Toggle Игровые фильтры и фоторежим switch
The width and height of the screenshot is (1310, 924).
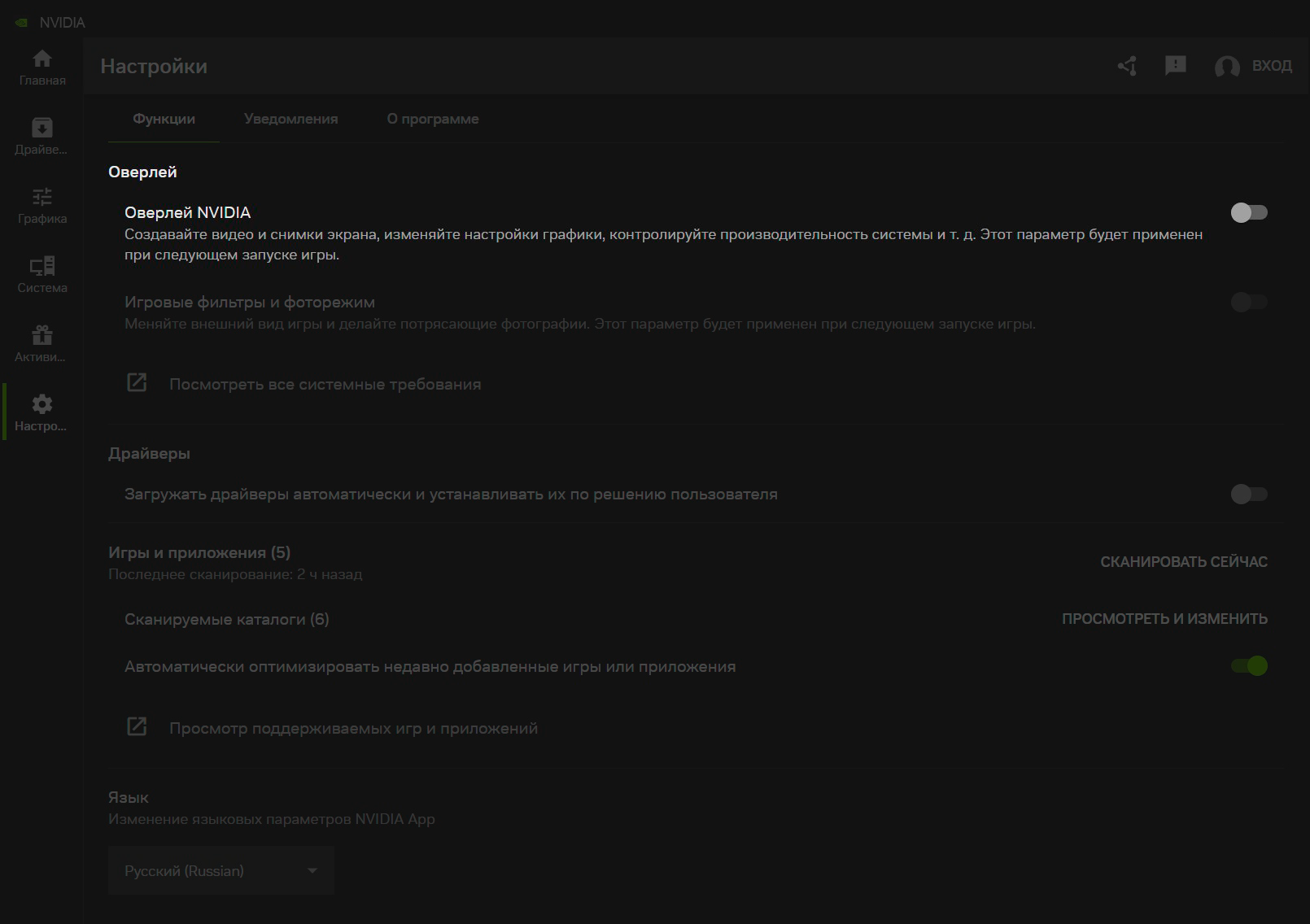(1249, 302)
